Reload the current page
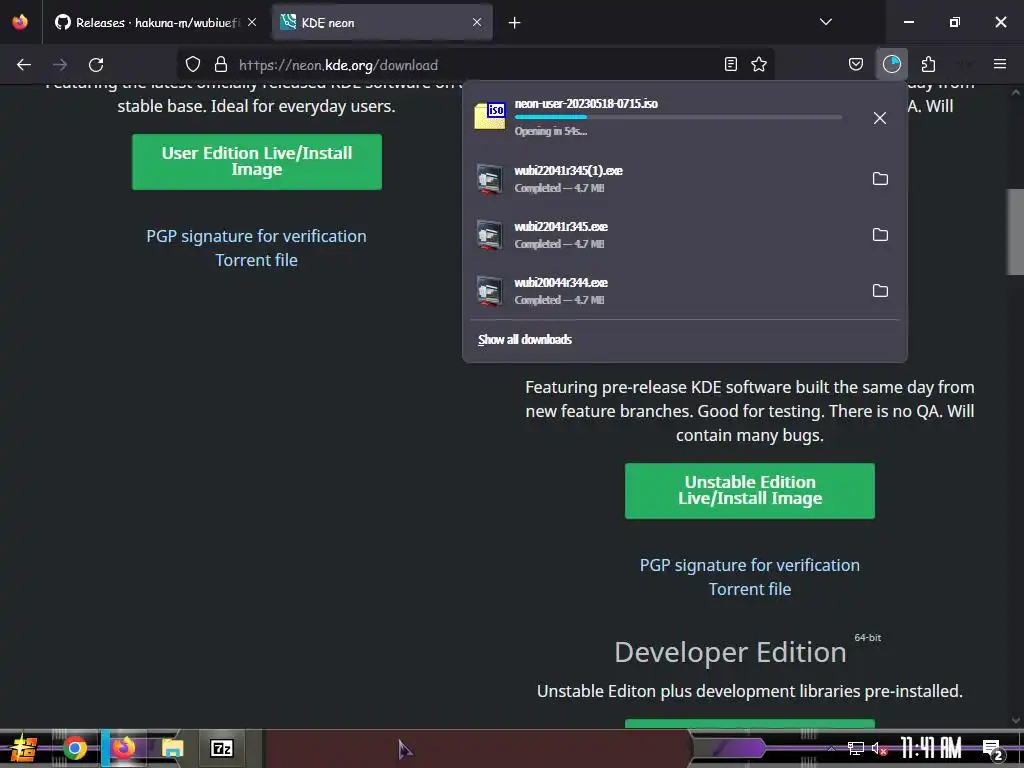1024x768 pixels. click(x=96, y=65)
